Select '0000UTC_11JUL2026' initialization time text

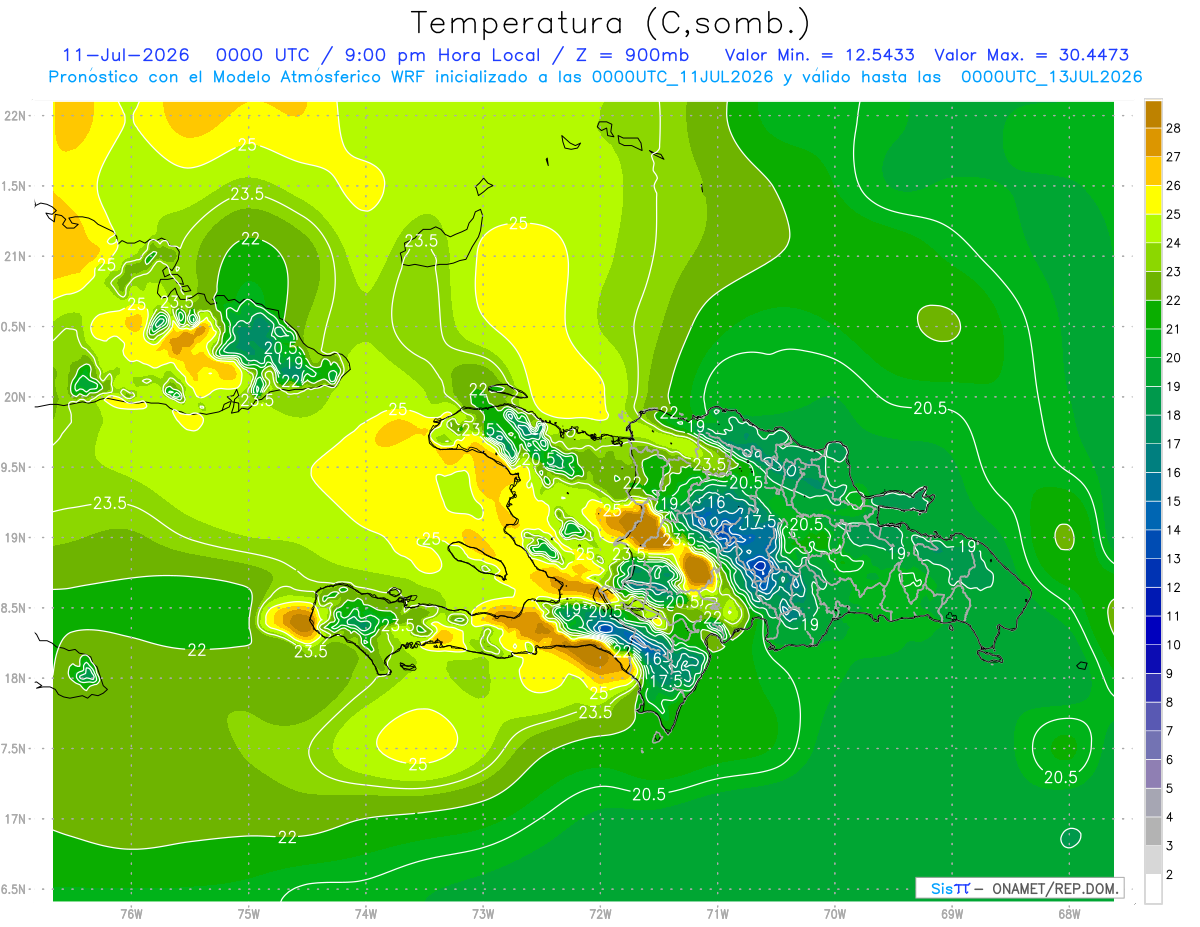point(683,77)
